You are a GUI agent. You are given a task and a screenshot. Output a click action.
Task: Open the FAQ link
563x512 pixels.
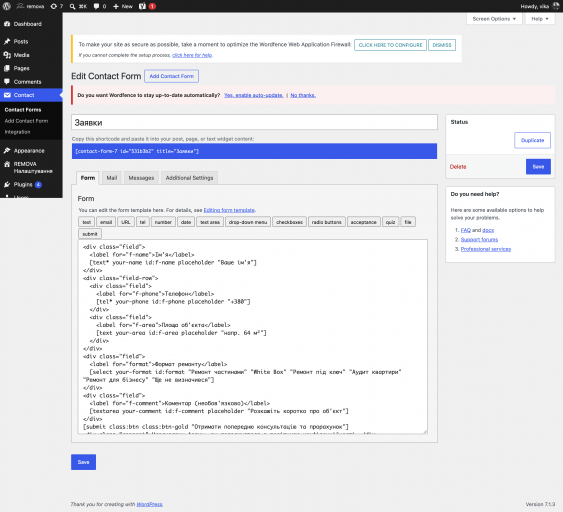point(465,230)
